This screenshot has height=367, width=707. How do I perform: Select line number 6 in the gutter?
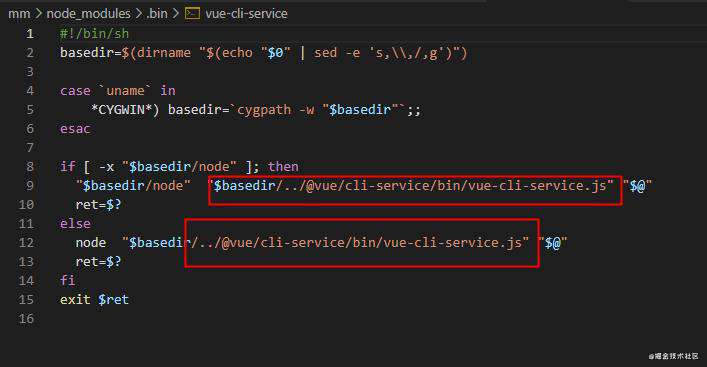click(30, 128)
